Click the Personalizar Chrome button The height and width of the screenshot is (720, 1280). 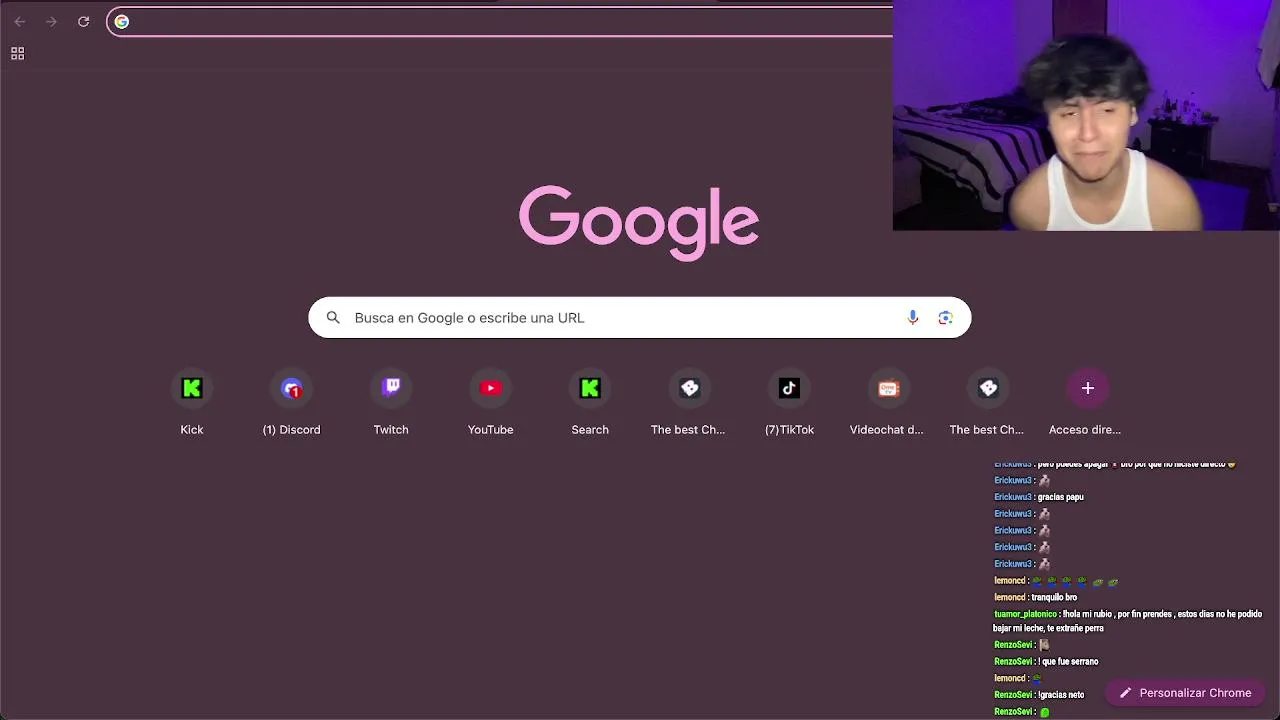1185,693
